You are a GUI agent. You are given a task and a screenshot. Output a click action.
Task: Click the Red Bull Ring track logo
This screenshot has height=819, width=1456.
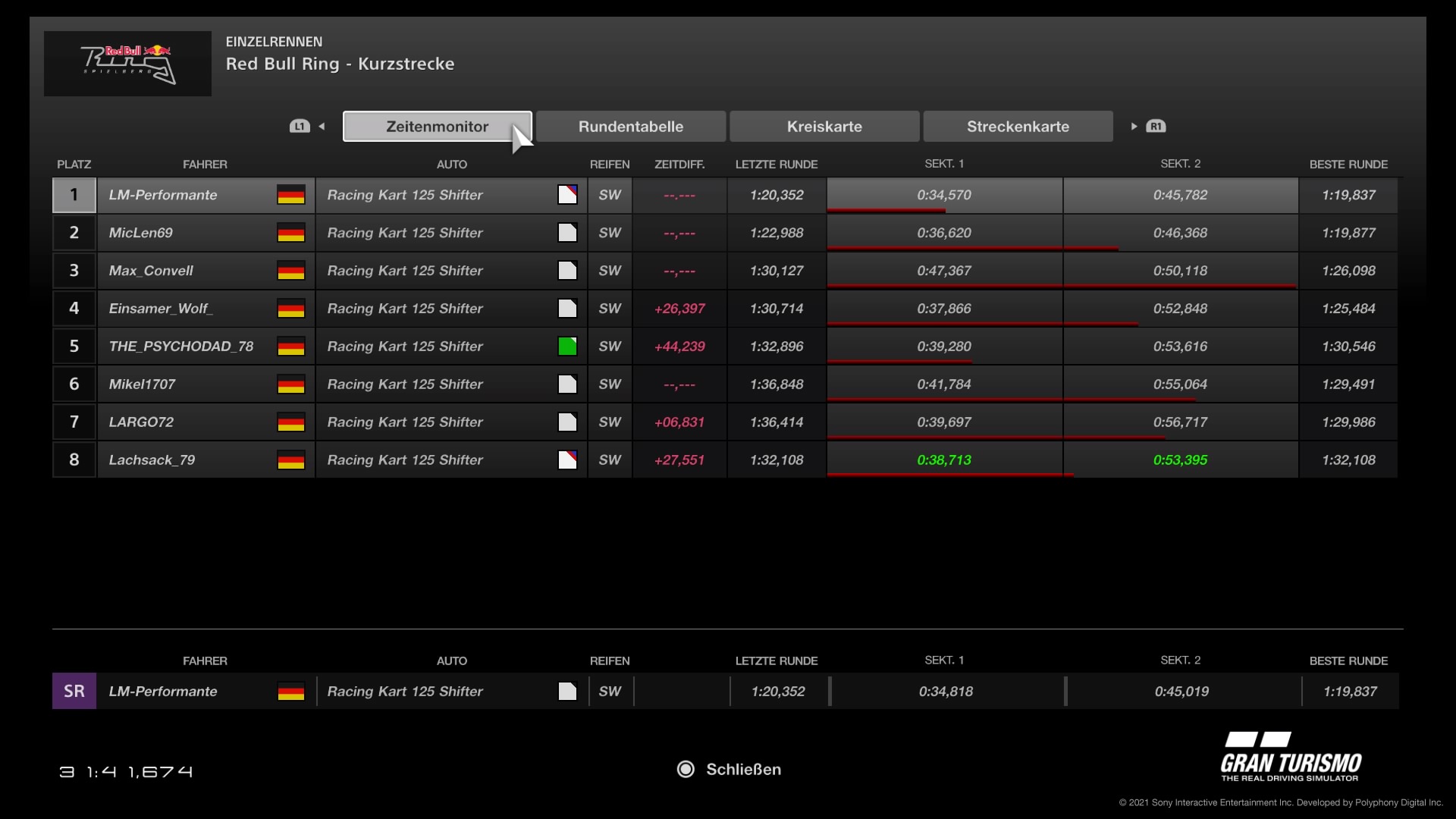[x=127, y=64]
